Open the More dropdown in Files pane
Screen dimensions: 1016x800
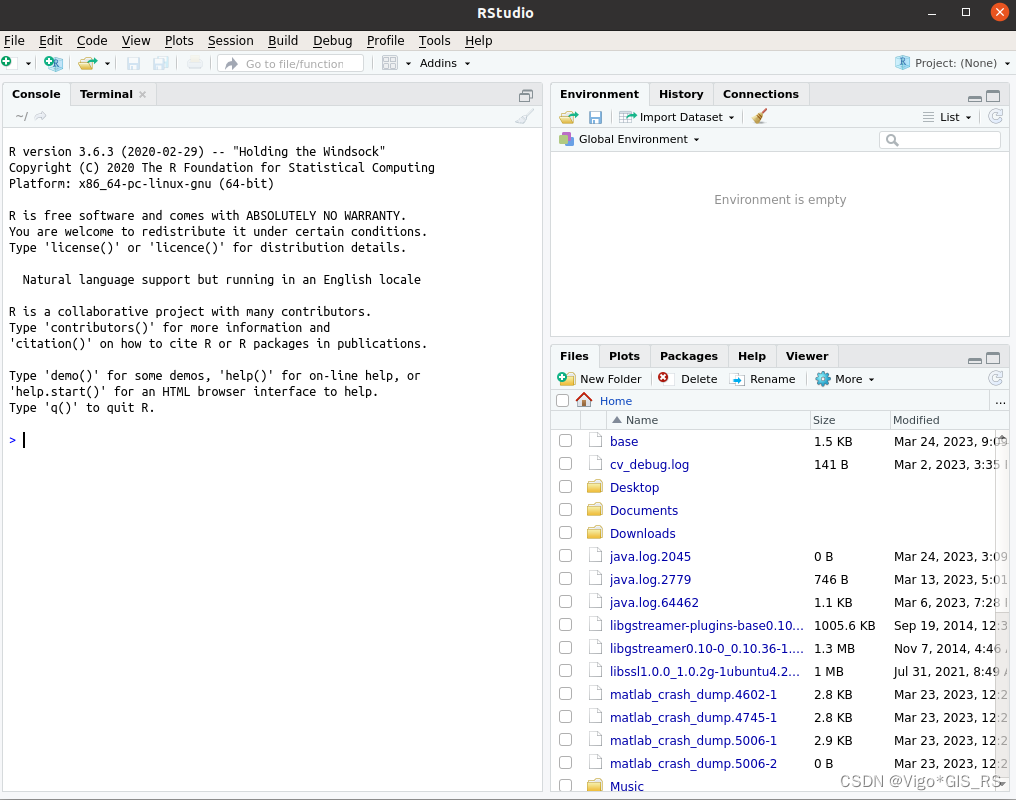tap(846, 379)
